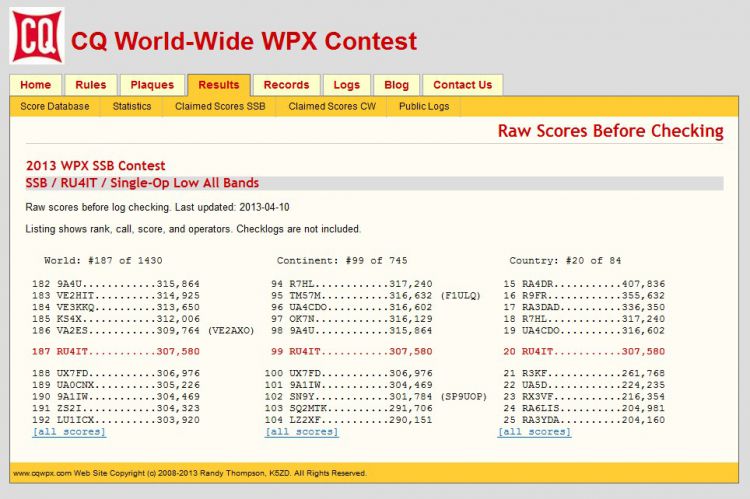The image size is (750, 499).
Task: Select country rank 24 RA6LIS row
Action: [x=584, y=408]
